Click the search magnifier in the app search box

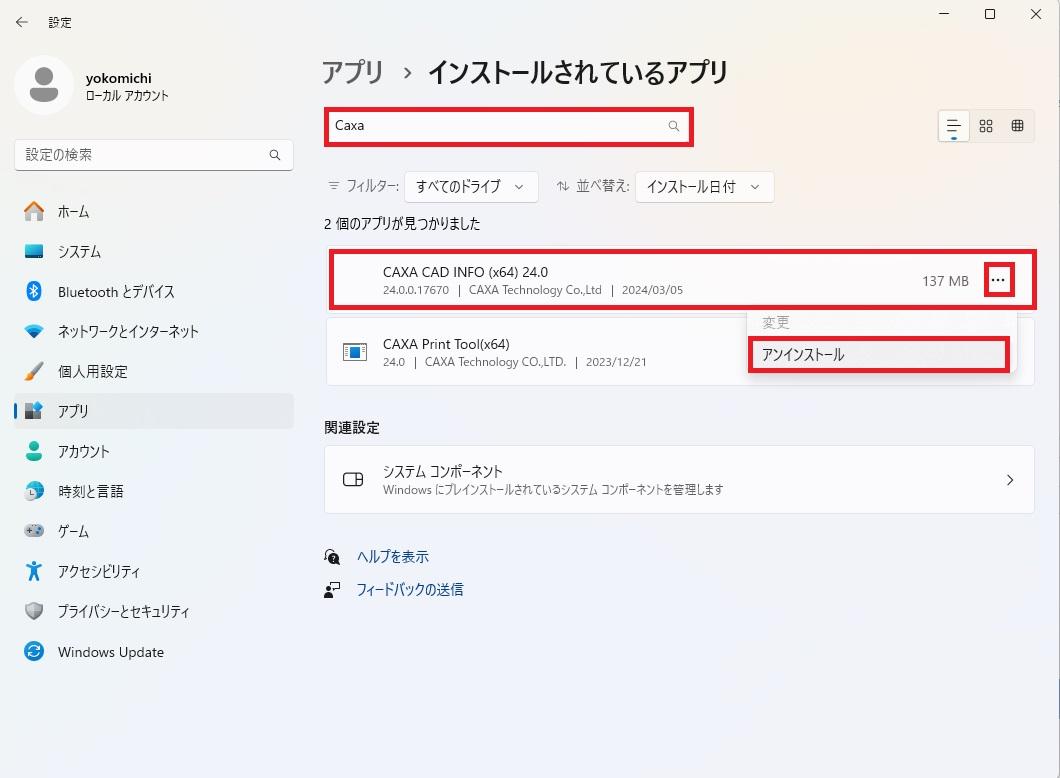coord(674,126)
